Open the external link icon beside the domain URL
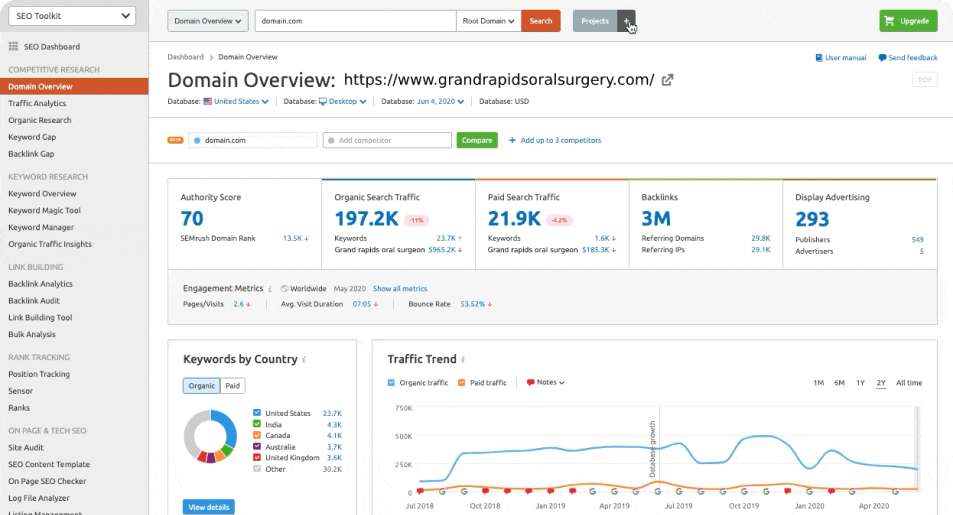953x515 pixels. click(667, 80)
